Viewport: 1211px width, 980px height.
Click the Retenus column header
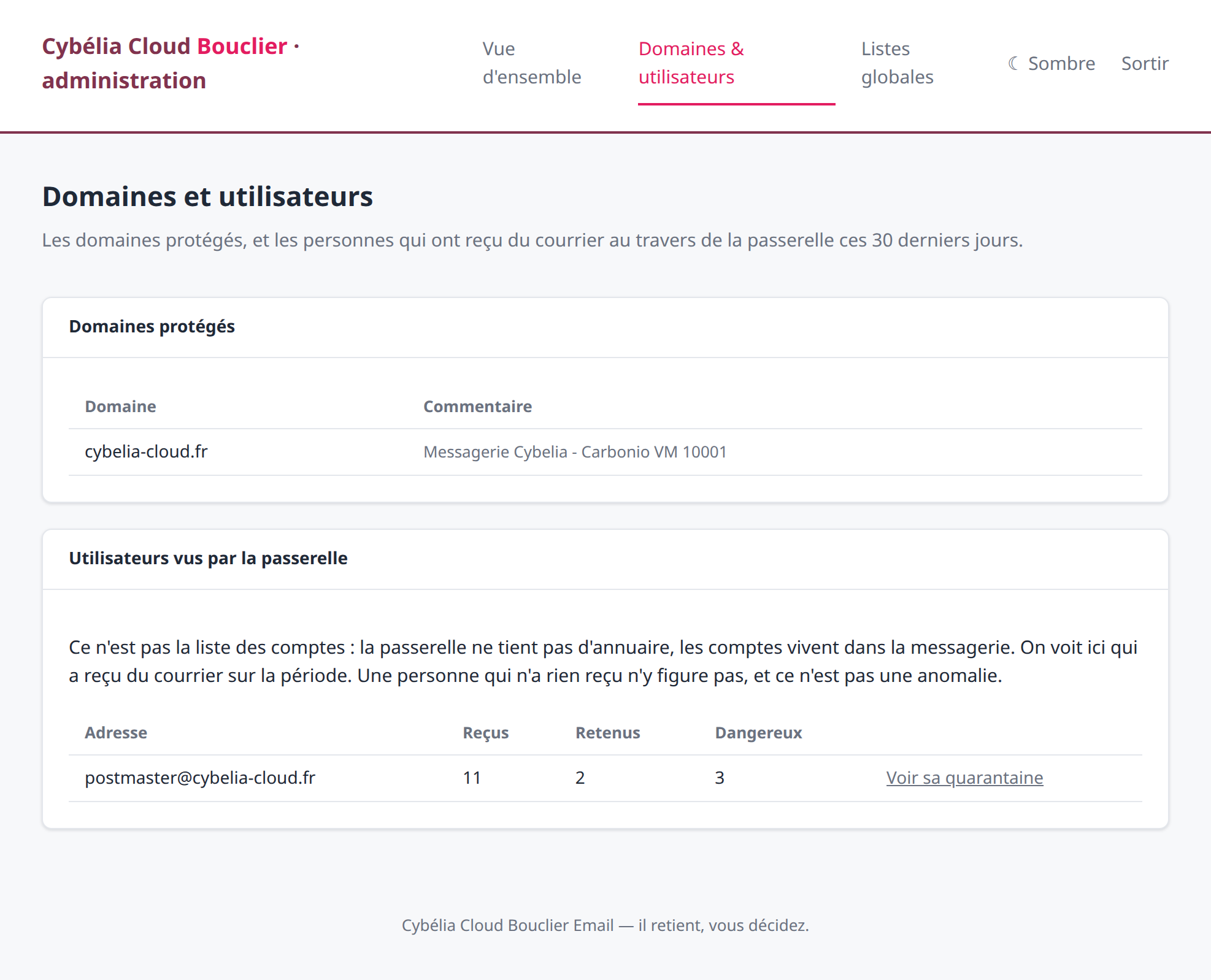[x=608, y=733]
